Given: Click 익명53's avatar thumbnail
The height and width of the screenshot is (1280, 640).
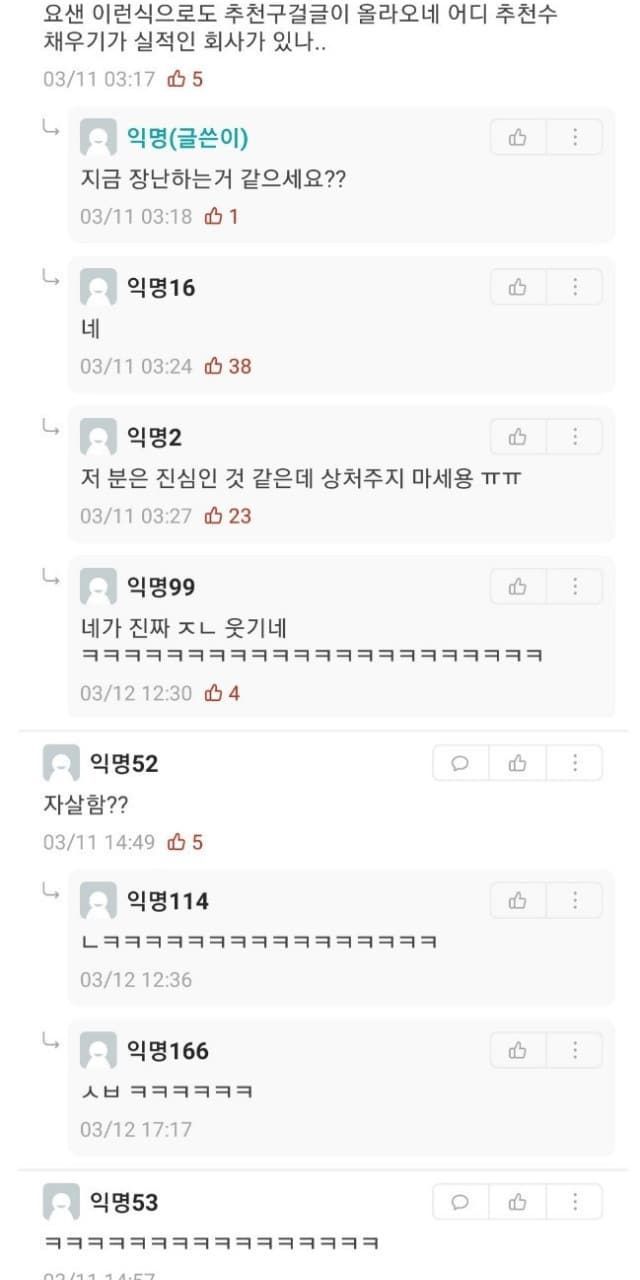Looking at the screenshot, I should tap(61, 1202).
